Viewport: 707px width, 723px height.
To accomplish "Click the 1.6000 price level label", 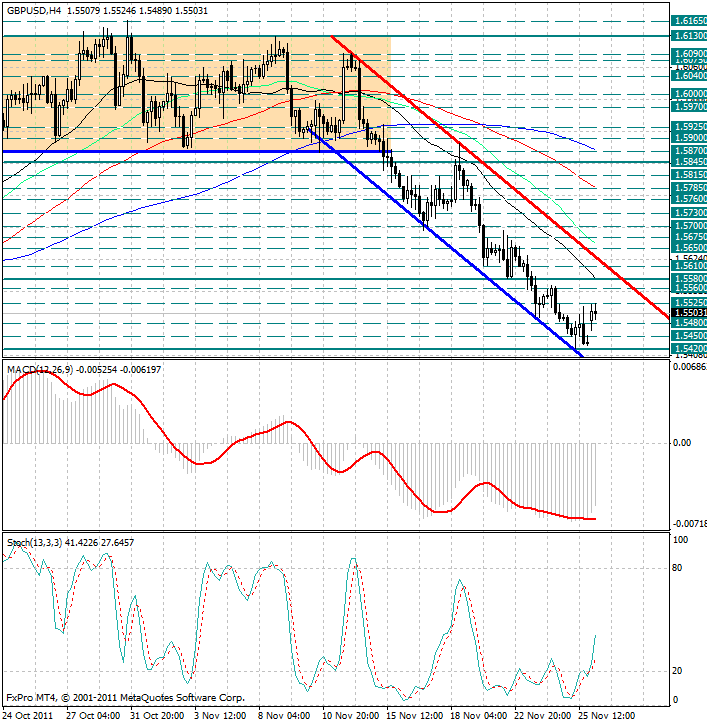I will coord(689,94).
